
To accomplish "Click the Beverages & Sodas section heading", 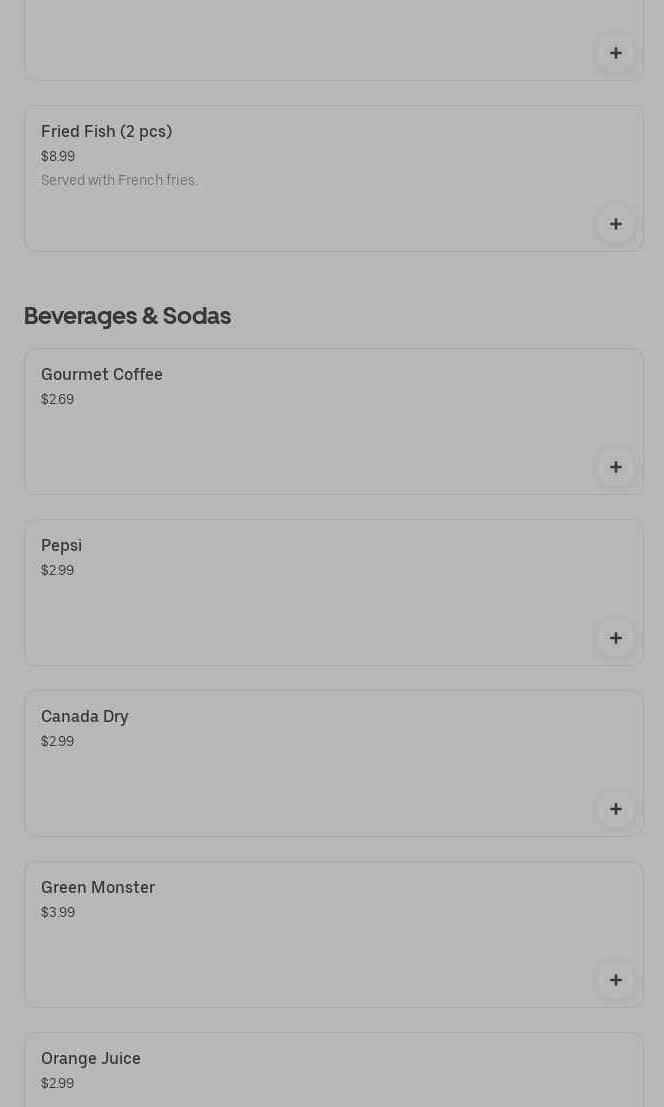I will (x=127, y=316).
